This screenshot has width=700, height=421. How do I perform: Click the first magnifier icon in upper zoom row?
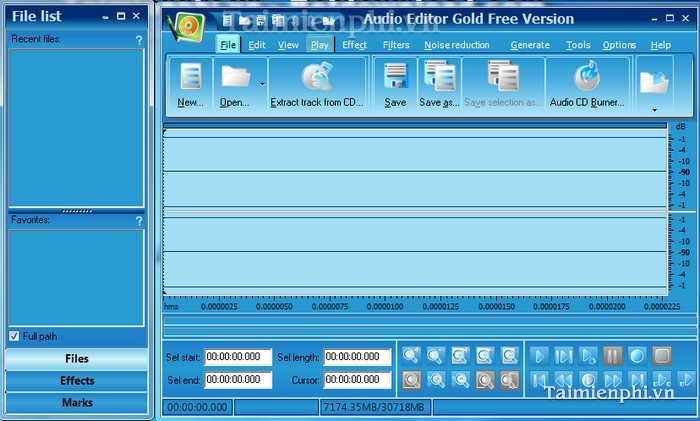tap(411, 356)
